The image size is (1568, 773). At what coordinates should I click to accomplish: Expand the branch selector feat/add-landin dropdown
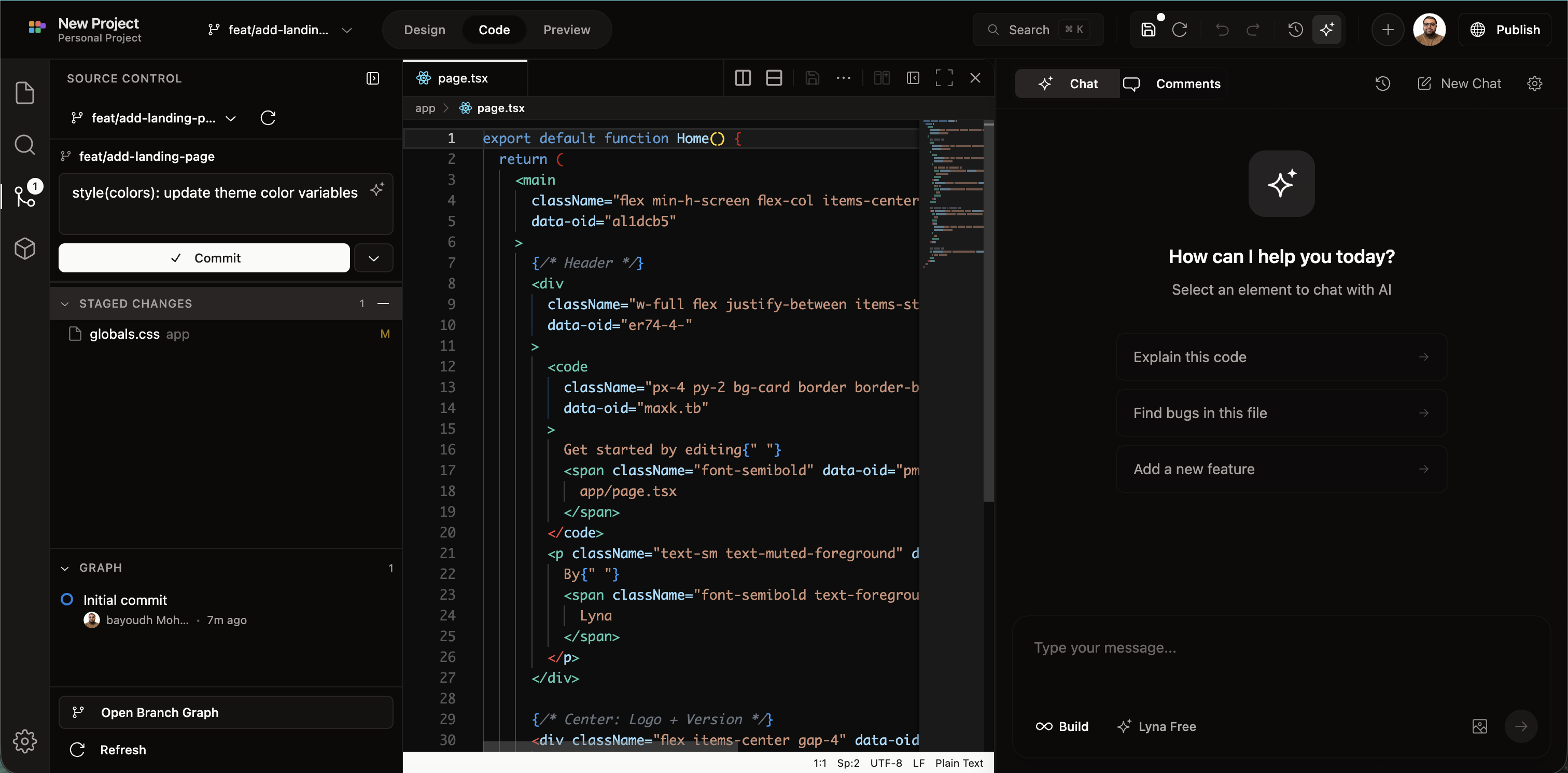point(347,29)
